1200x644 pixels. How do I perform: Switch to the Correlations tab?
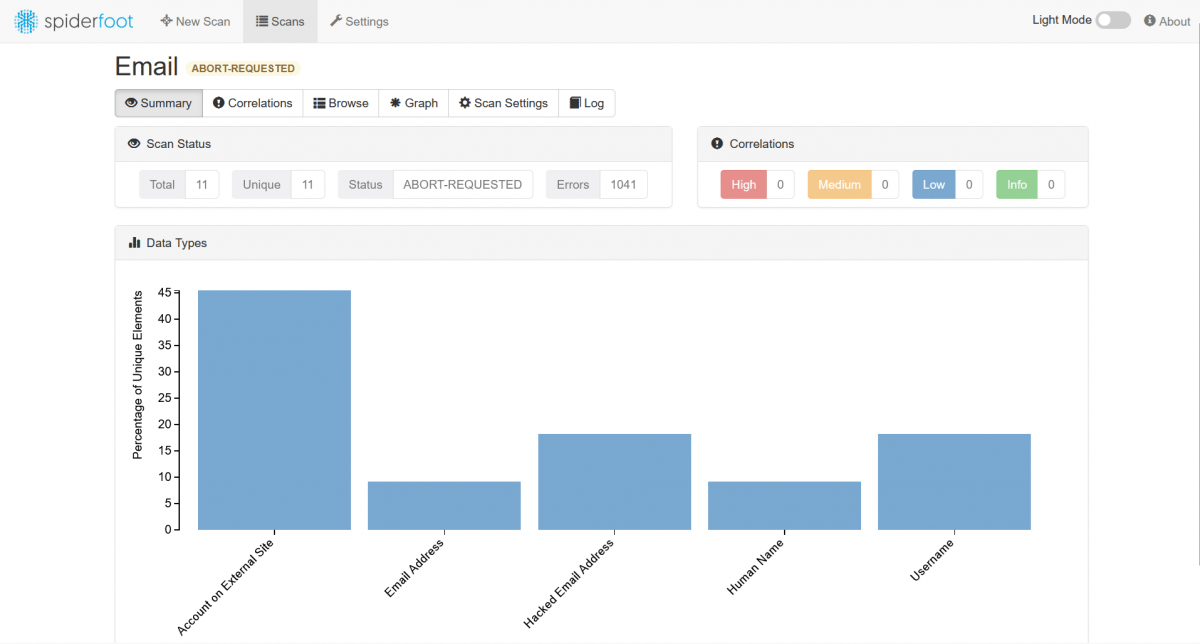coord(253,103)
